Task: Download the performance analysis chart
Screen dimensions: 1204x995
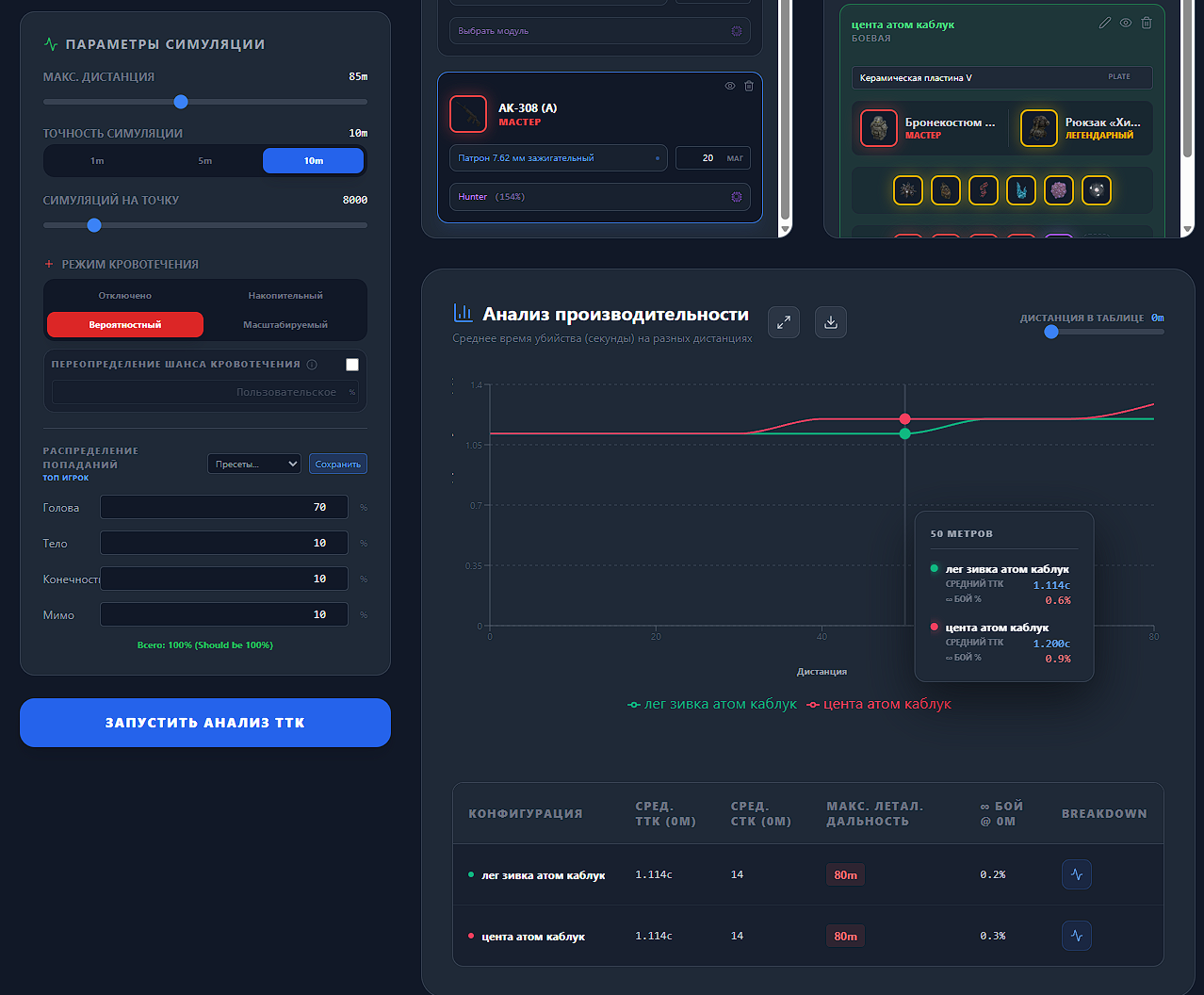Action: click(x=831, y=322)
